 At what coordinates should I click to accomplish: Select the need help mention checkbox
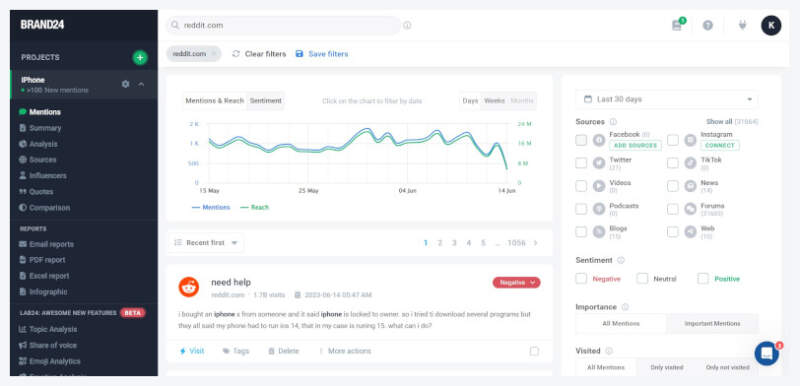click(x=534, y=351)
